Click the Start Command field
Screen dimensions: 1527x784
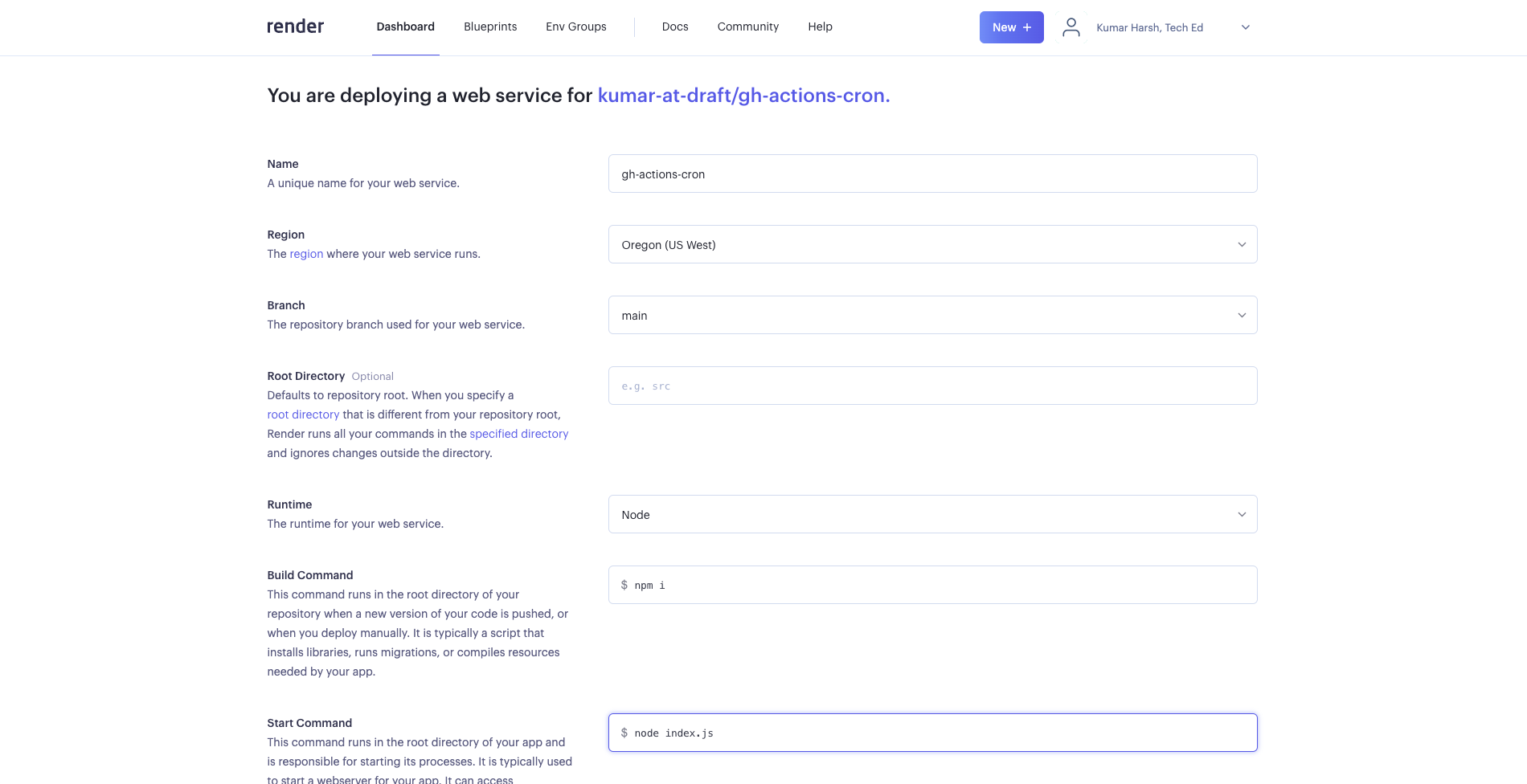[x=932, y=733]
